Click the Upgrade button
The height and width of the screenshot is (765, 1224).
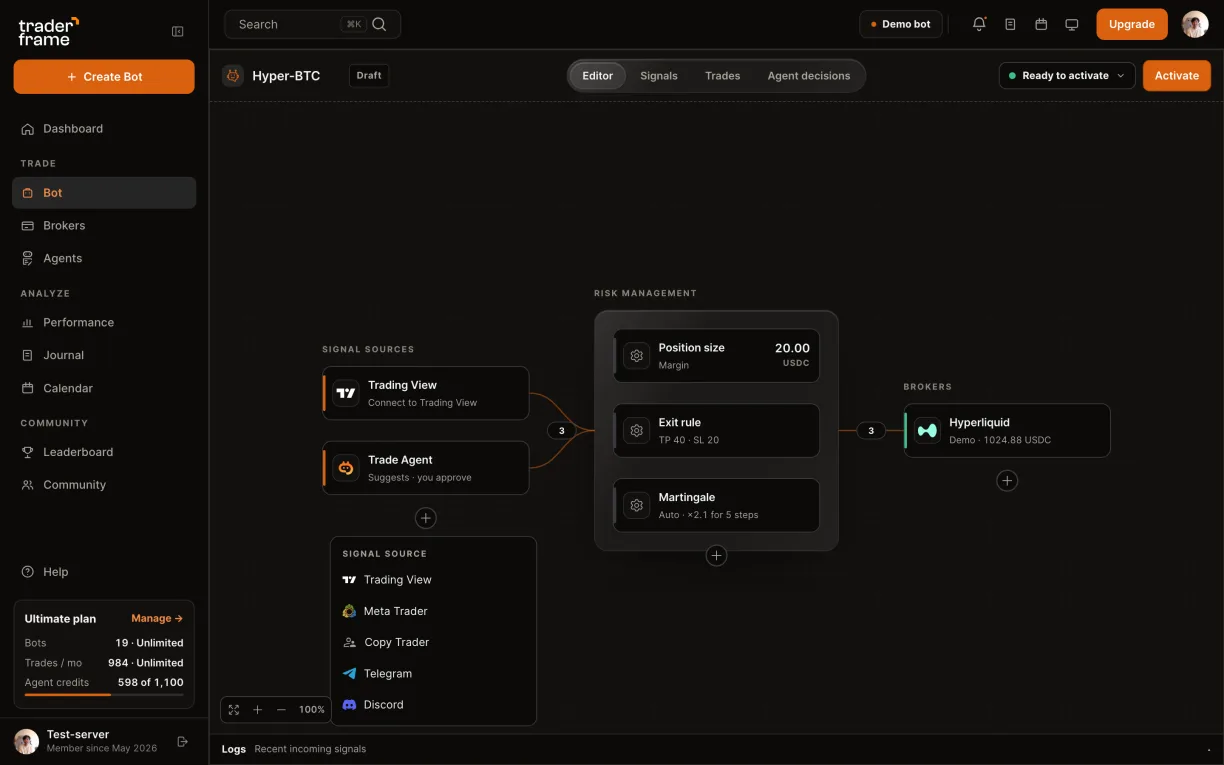(x=1132, y=24)
